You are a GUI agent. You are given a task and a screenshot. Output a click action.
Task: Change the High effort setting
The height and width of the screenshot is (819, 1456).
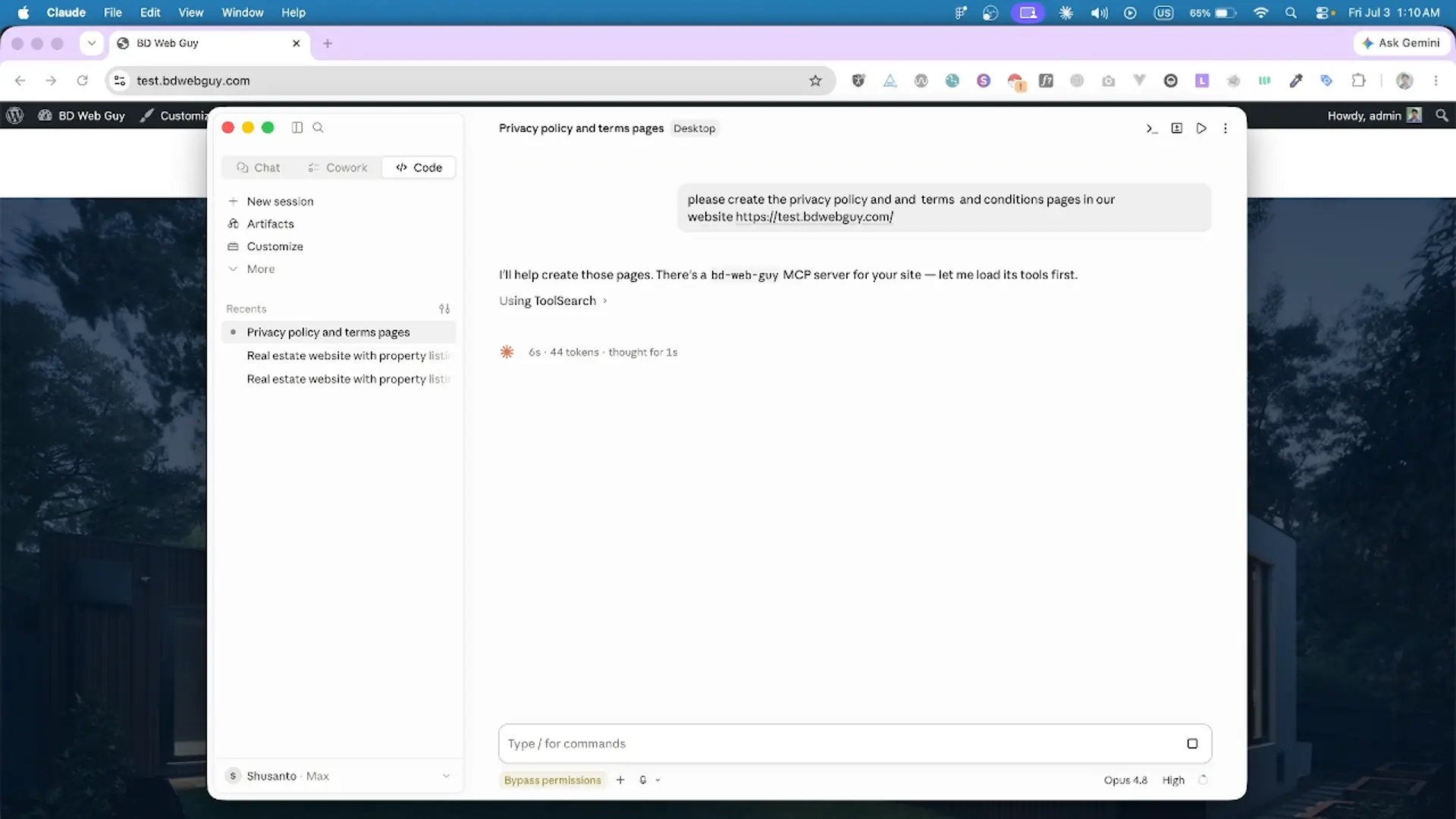pos(1173,780)
